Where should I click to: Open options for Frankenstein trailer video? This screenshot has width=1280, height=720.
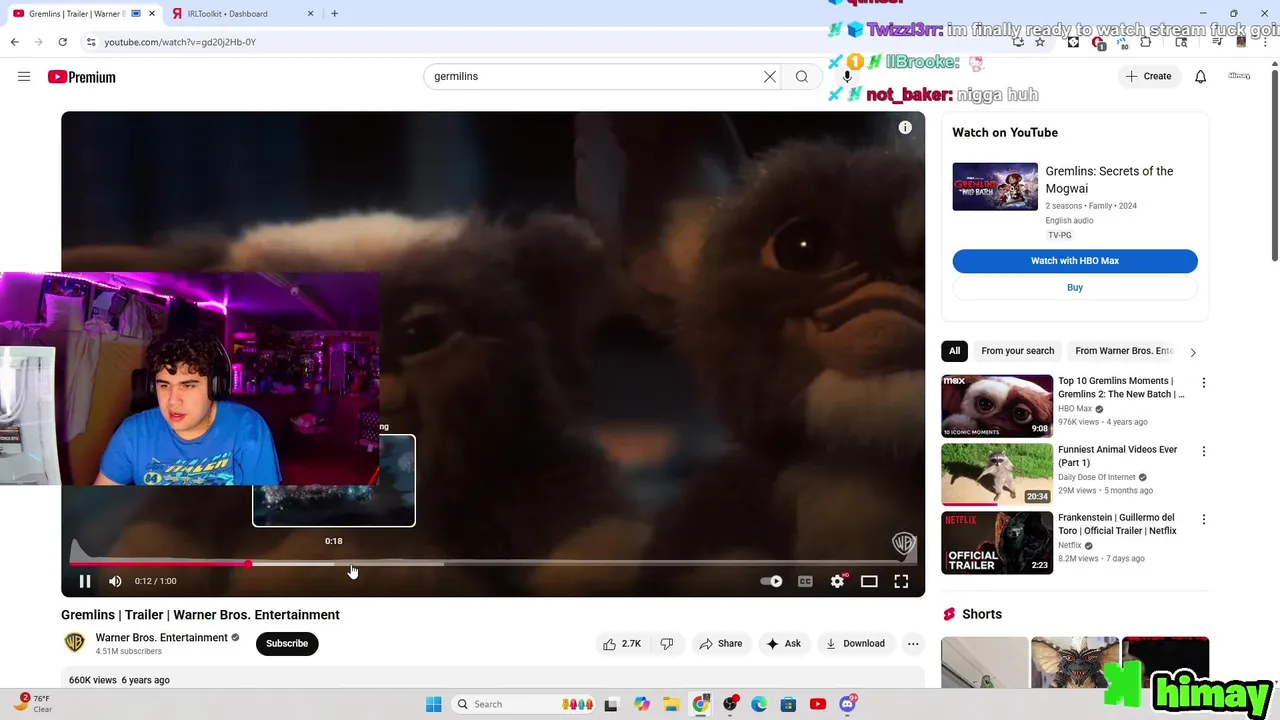pos(1204,519)
